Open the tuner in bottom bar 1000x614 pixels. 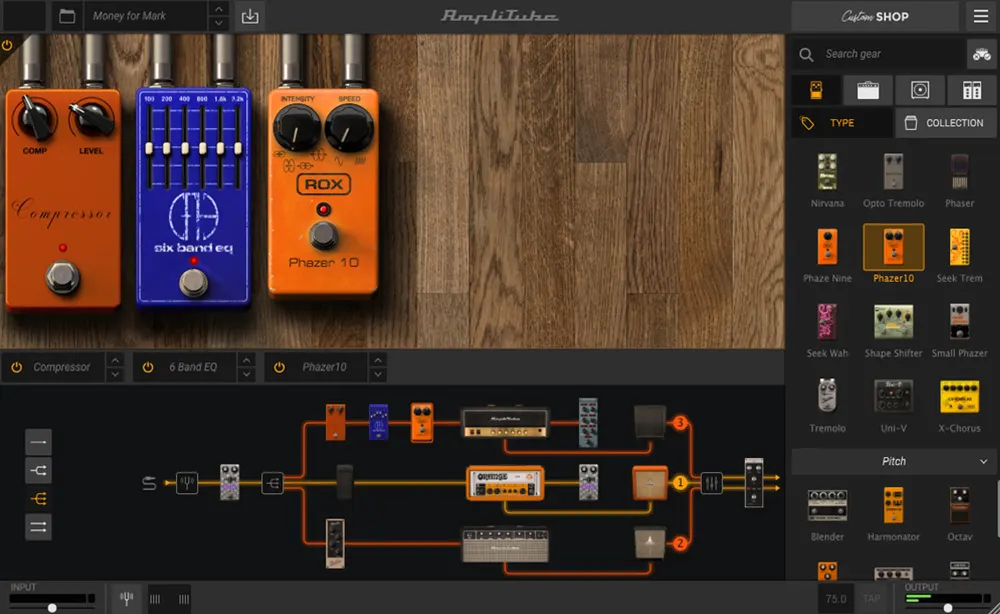[126, 598]
